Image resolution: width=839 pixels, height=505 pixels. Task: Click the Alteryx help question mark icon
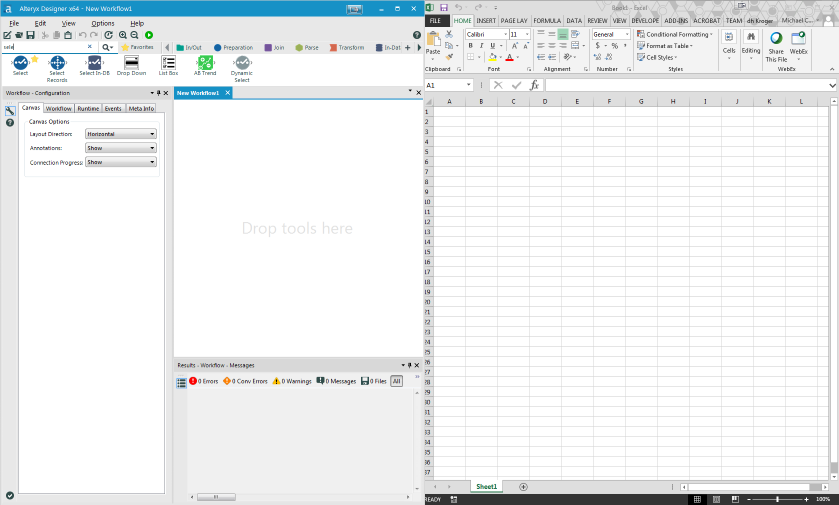point(417,35)
